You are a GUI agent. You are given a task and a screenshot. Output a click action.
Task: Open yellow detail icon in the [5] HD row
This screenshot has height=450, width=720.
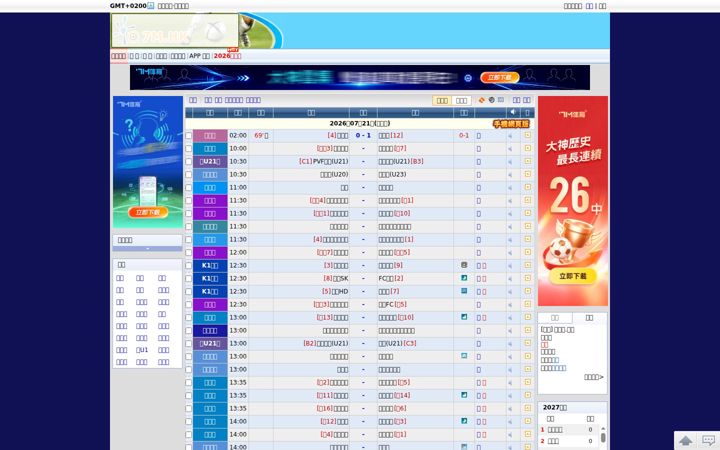click(x=528, y=291)
